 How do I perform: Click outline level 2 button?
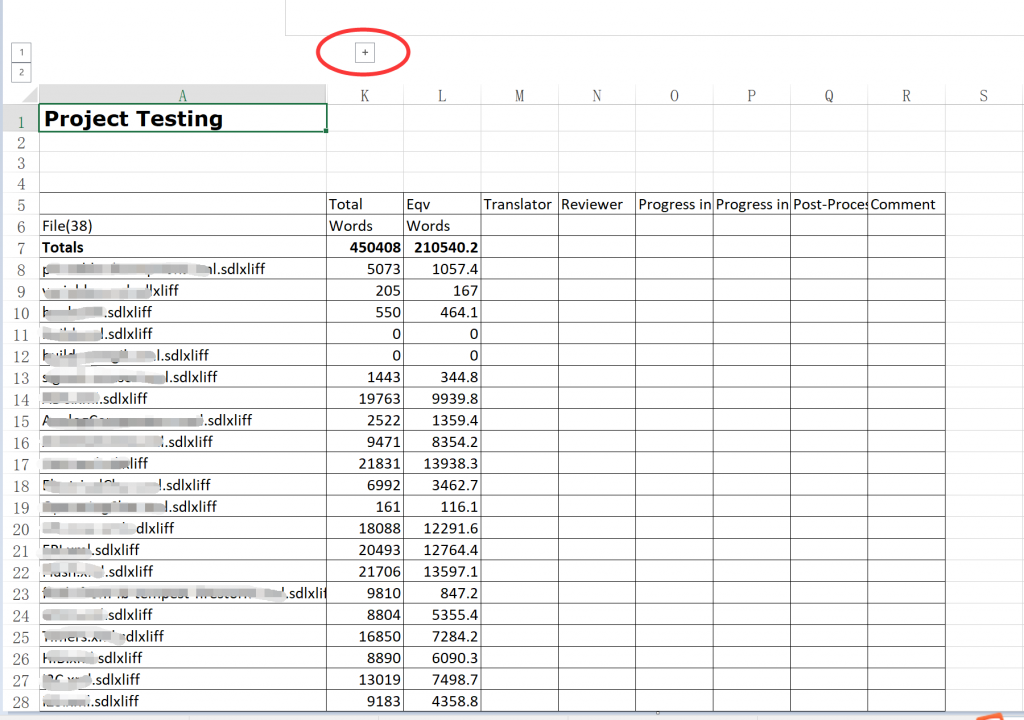21,72
